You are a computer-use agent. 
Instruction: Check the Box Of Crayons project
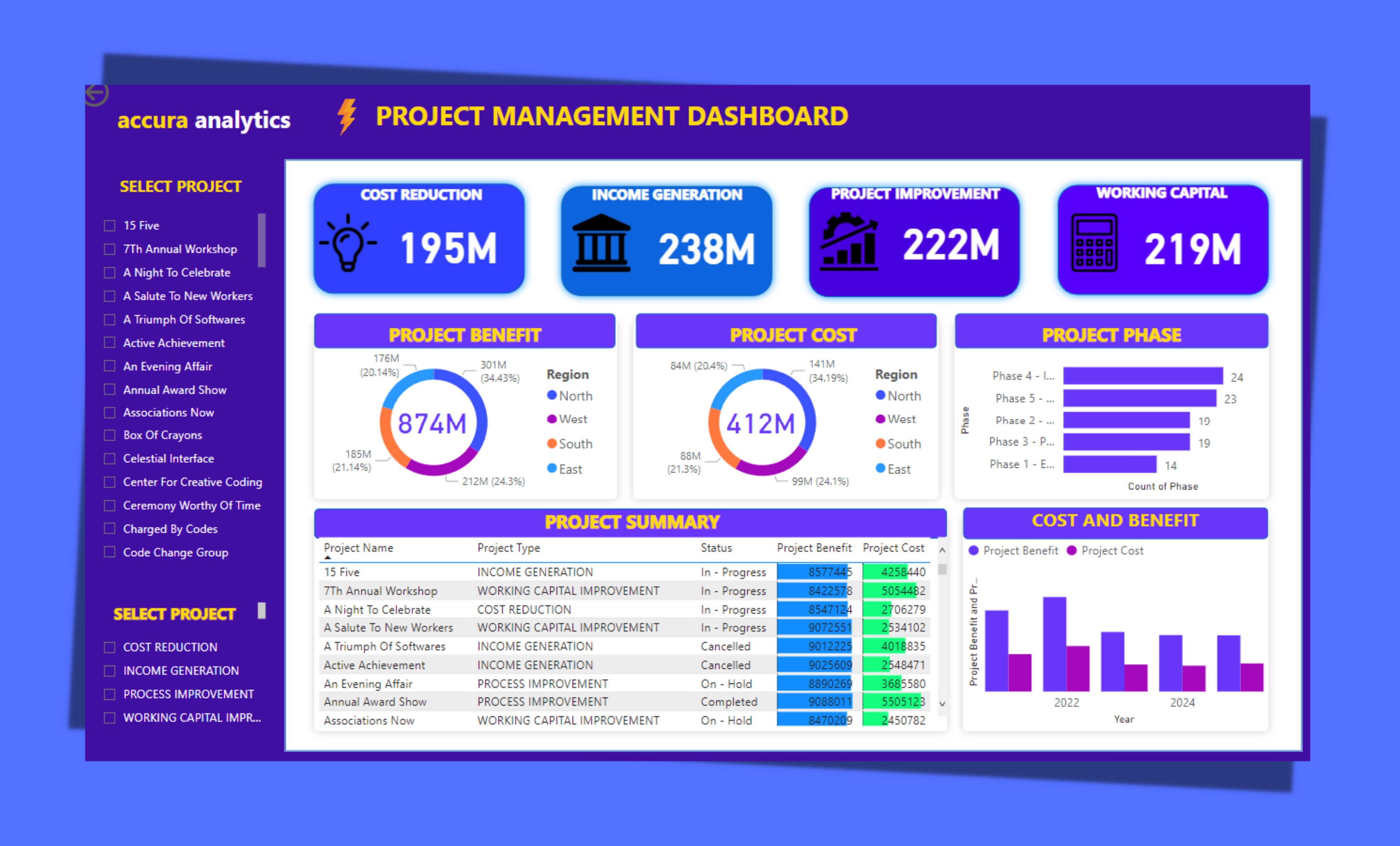coord(110,435)
